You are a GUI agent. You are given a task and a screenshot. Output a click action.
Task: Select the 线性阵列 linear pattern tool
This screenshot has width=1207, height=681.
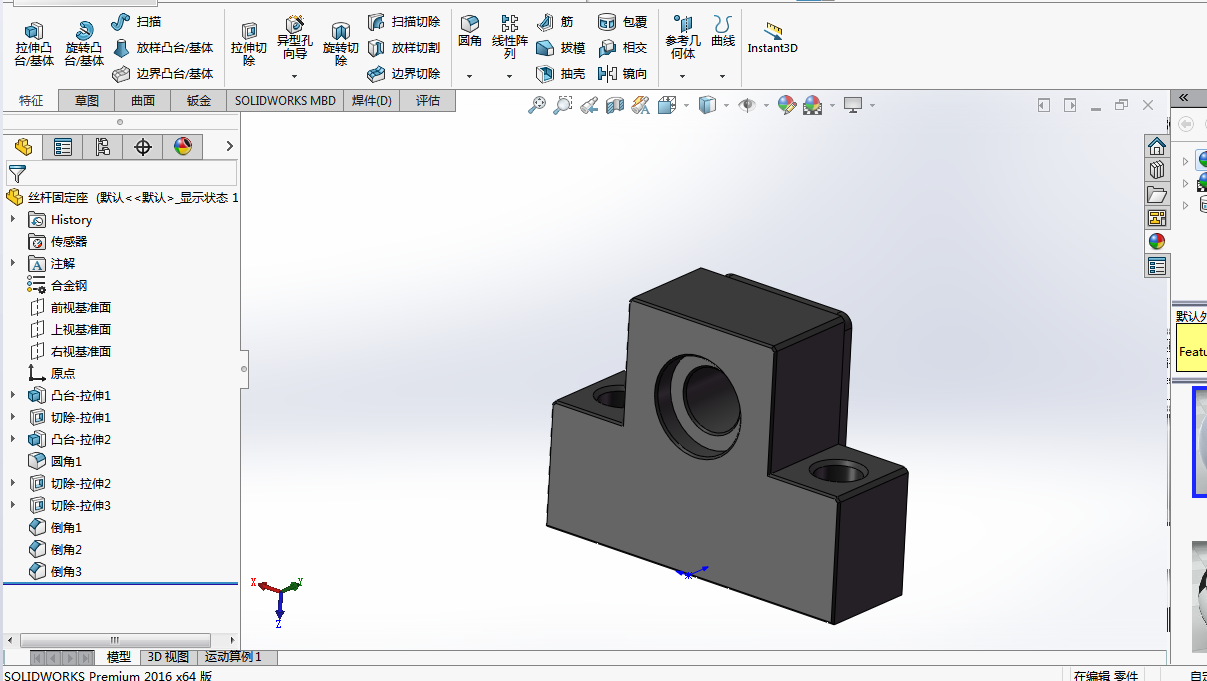click(x=509, y=39)
